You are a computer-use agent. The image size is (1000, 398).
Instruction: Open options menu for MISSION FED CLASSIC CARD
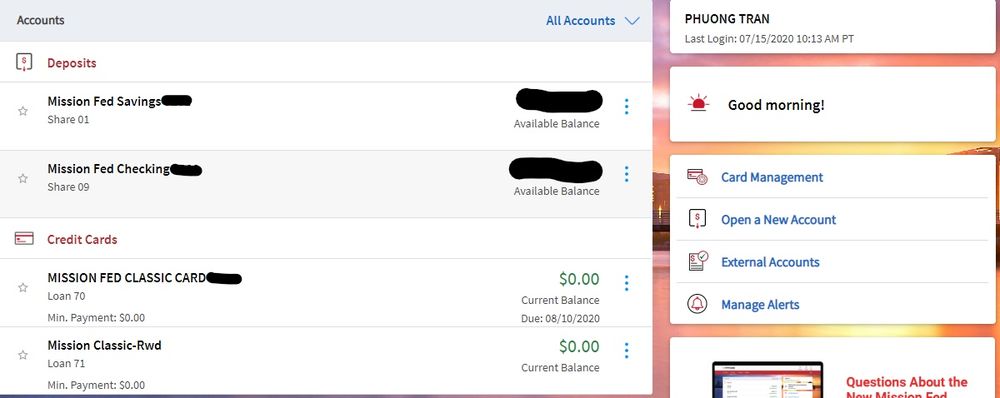[626, 283]
